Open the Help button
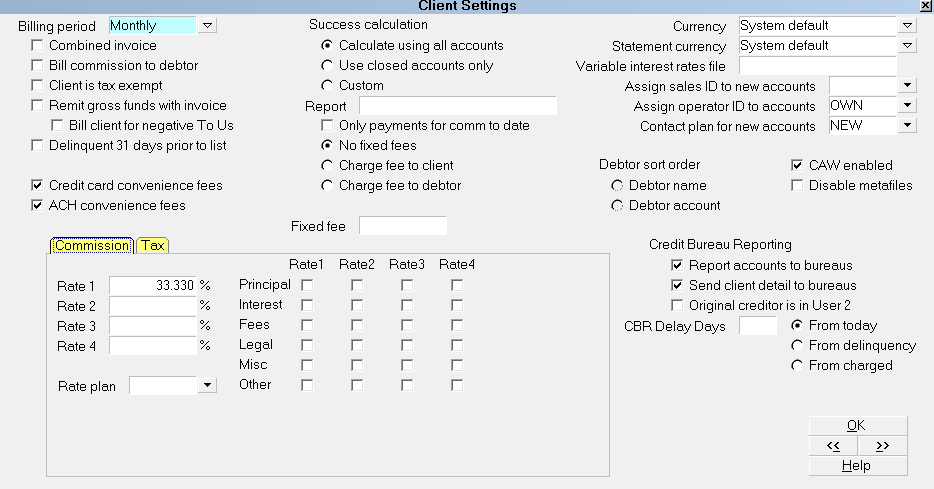The image size is (934, 489). coord(858,466)
